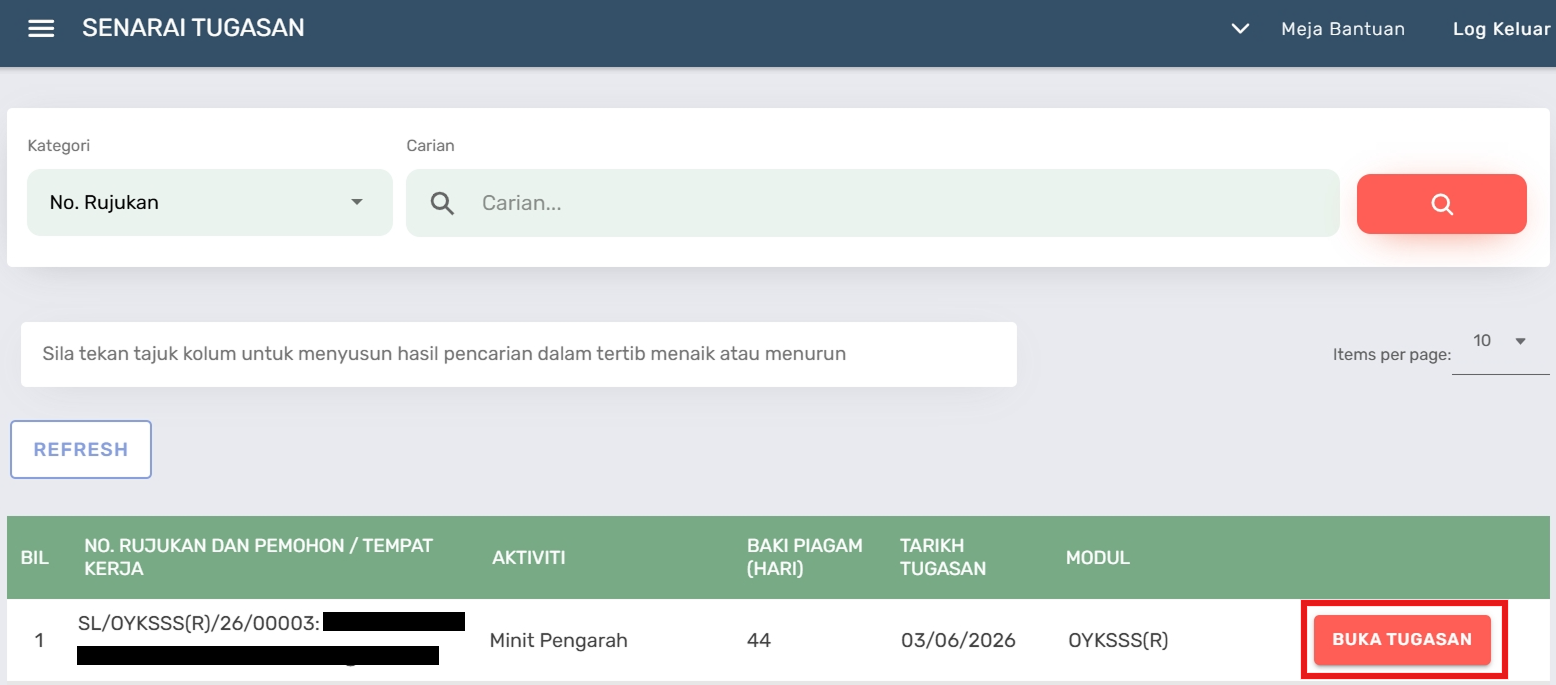Click the red search icon button

point(1441,204)
